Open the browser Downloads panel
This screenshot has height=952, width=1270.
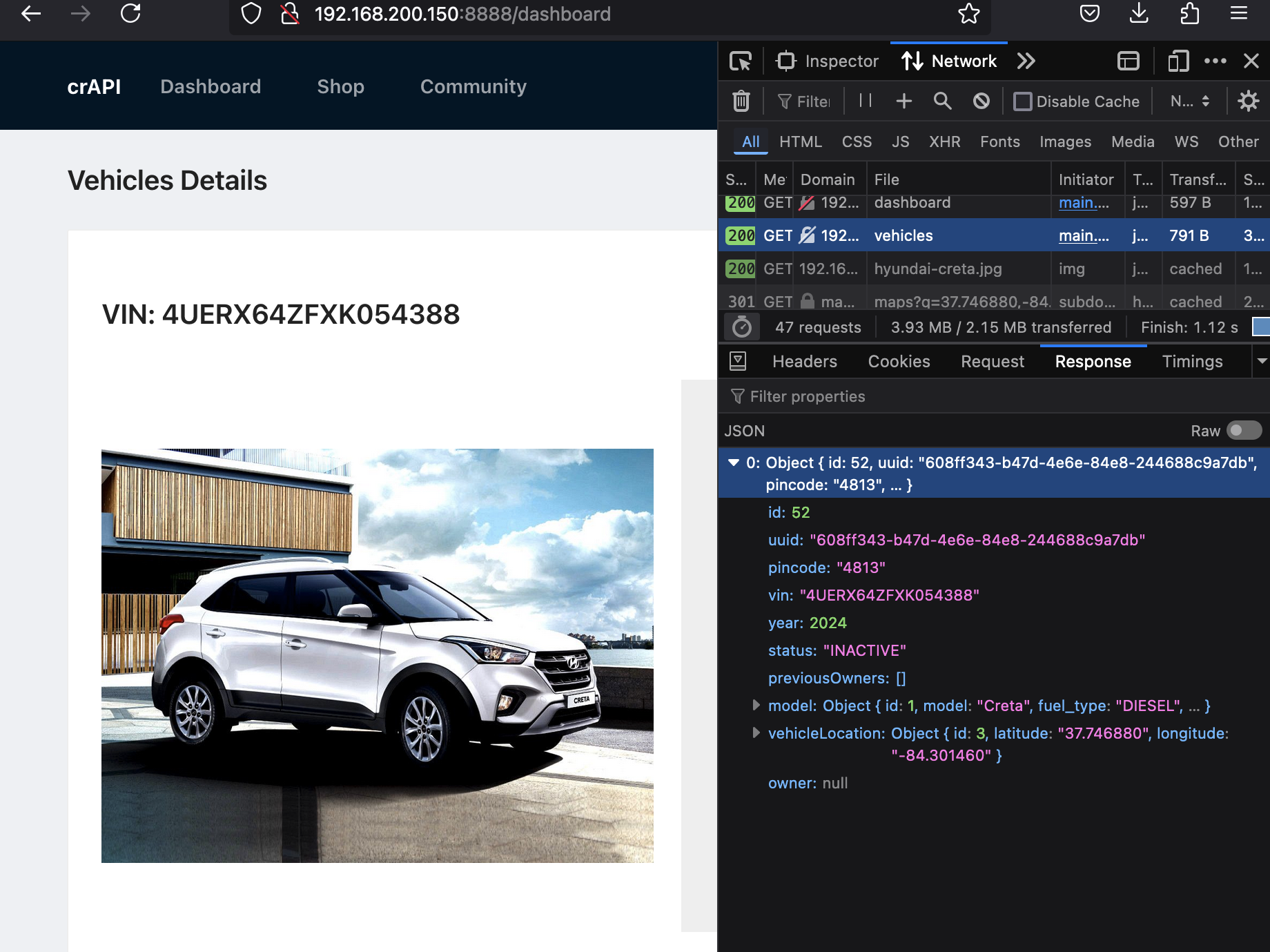pos(1140,14)
